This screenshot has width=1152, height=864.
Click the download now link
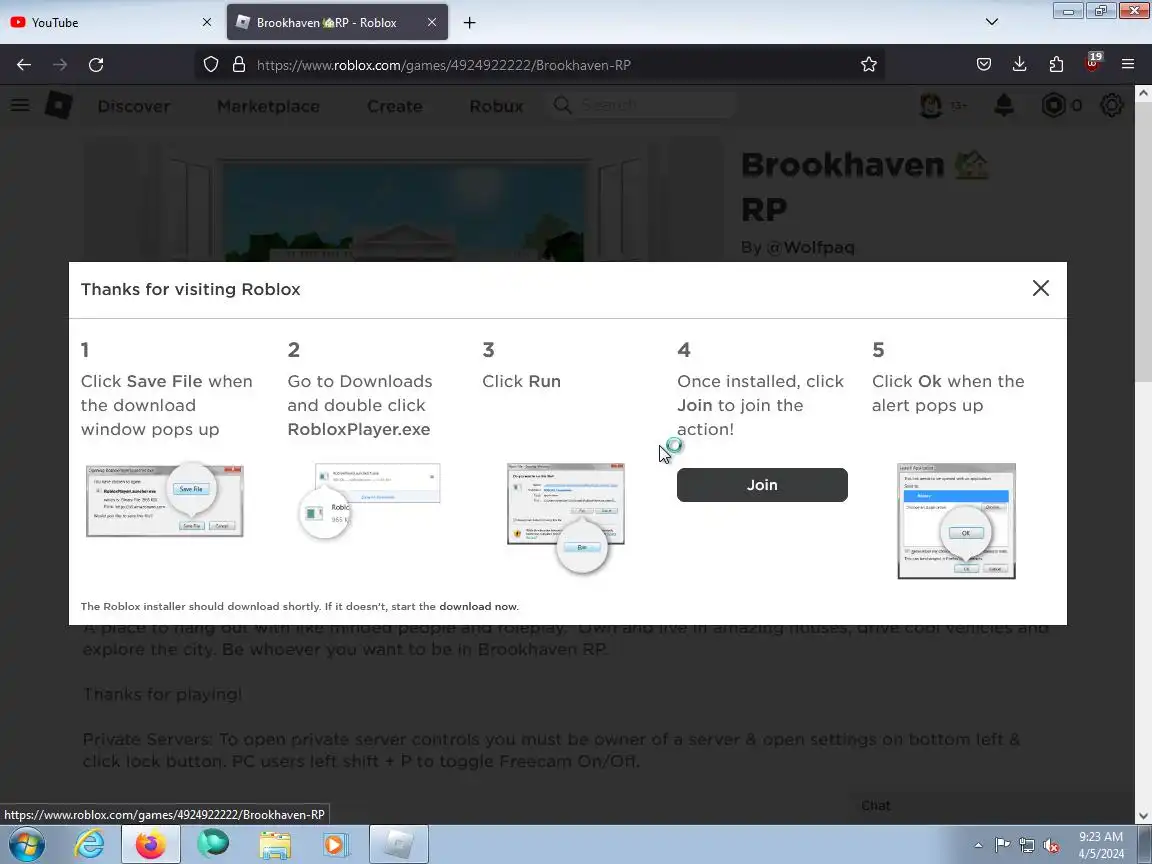478,606
